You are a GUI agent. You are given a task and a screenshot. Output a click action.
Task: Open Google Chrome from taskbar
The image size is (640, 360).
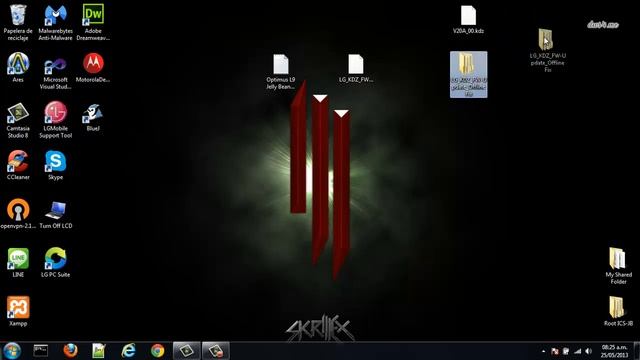(158, 351)
